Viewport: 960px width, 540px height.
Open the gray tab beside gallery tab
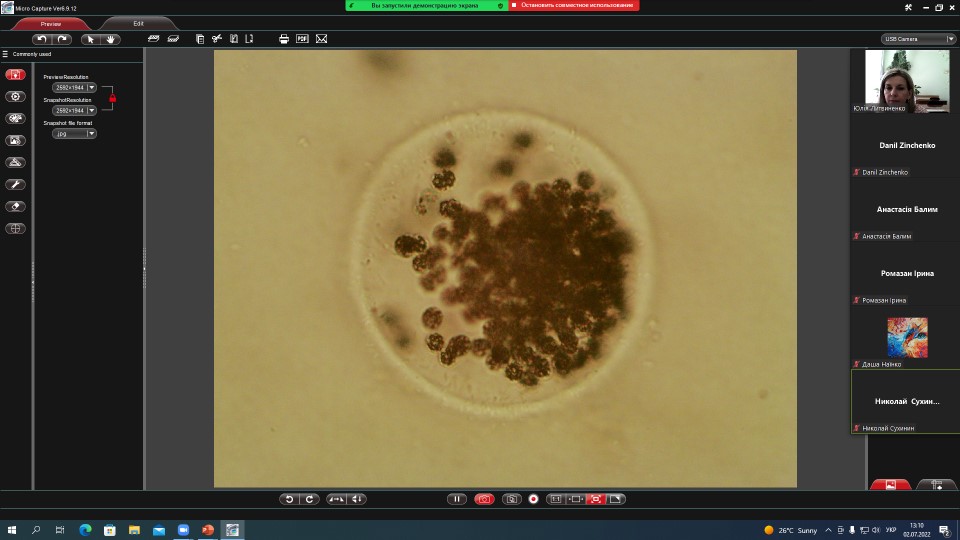(x=936, y=484)
